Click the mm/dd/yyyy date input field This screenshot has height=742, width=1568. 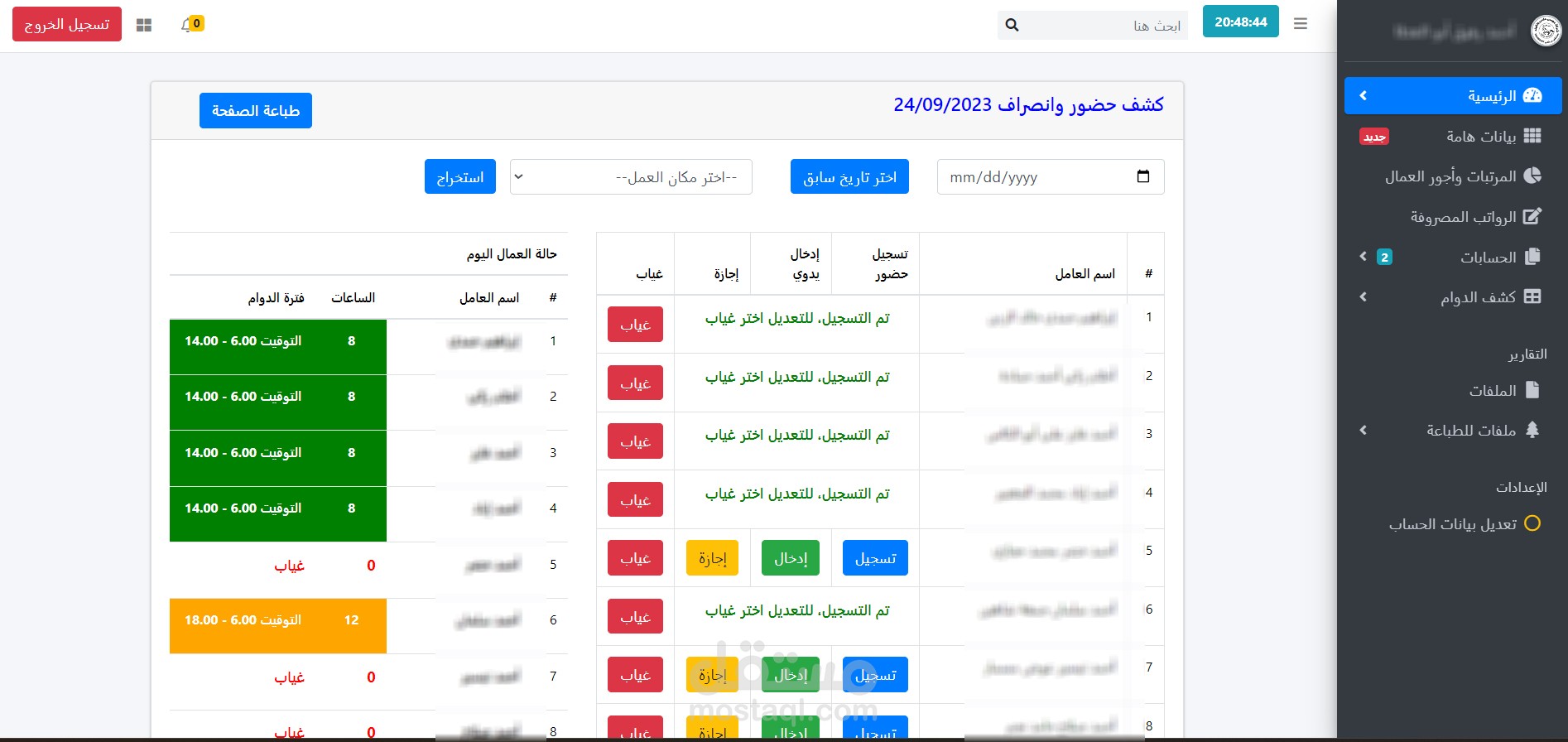1051,177
